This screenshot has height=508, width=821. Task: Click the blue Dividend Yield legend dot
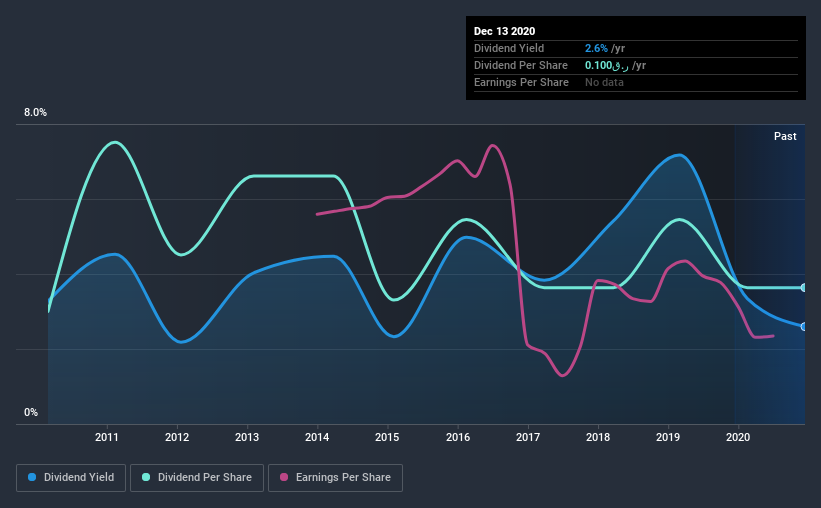click(32, 477)
